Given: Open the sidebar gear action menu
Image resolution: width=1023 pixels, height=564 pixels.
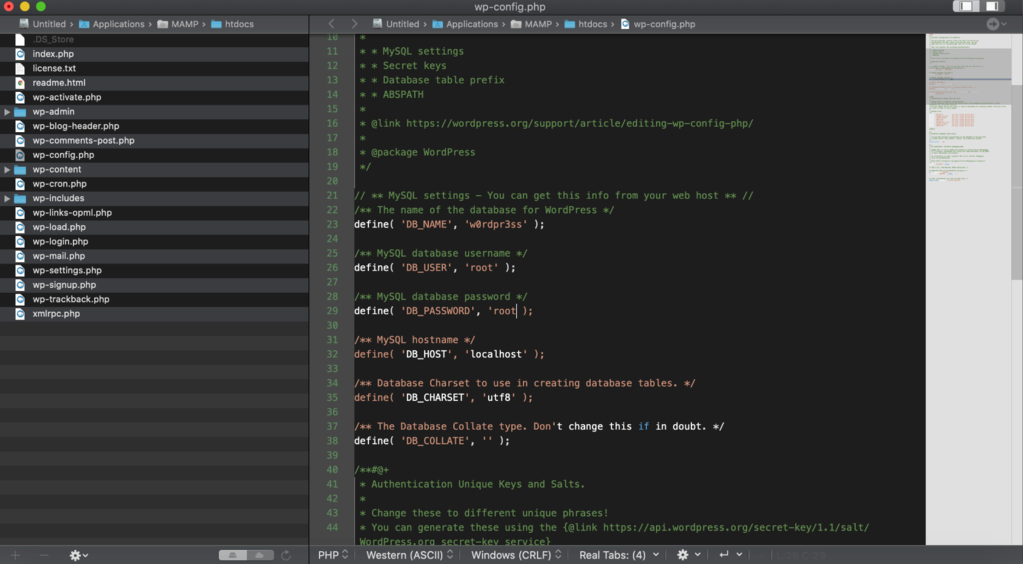Looking at the screenshot, I should coord(78,555).
